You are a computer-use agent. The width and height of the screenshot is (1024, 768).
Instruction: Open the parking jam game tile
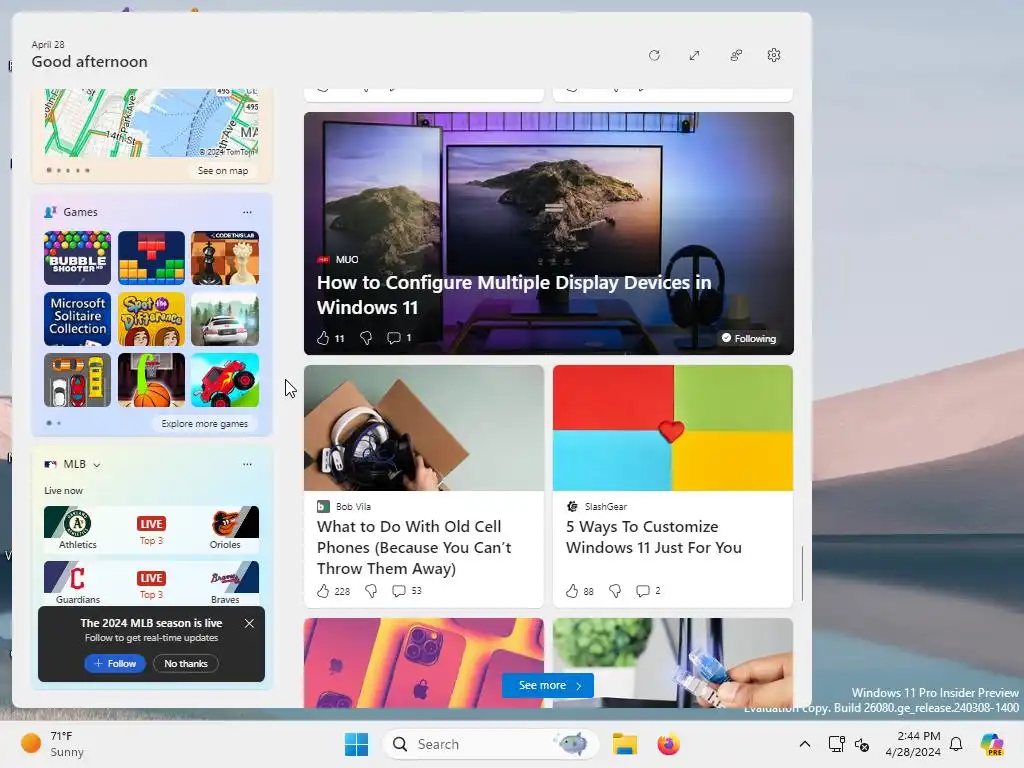coord(77,380)
